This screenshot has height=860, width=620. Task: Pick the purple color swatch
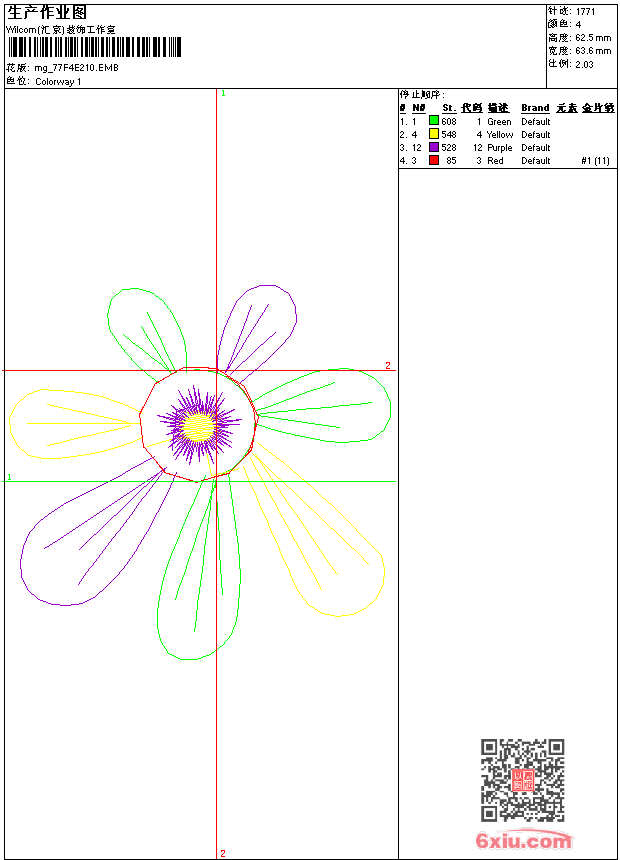(x=434, y=147)
